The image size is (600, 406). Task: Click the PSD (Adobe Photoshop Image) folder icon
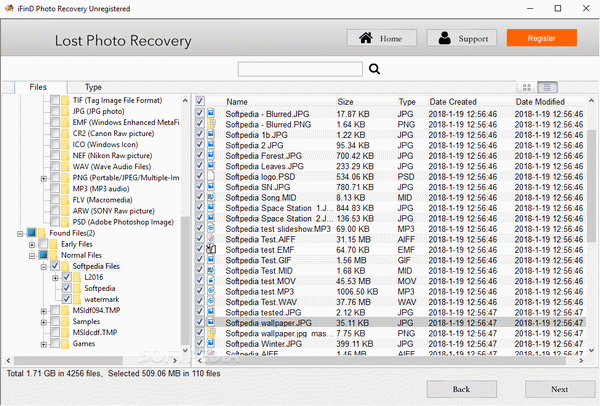65,222
